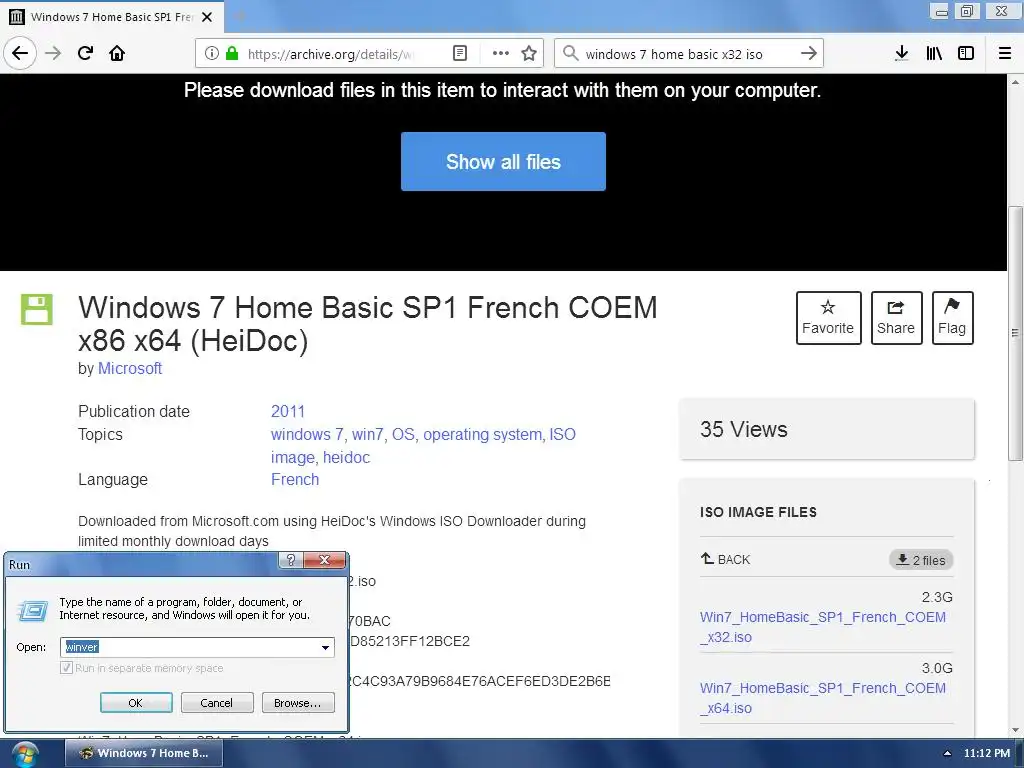Viewport: 1024px width, 768px height.
Task: Download Win7_HomeBasic_SP1_French_COEM_x64.iso
Action: (823, 698)
